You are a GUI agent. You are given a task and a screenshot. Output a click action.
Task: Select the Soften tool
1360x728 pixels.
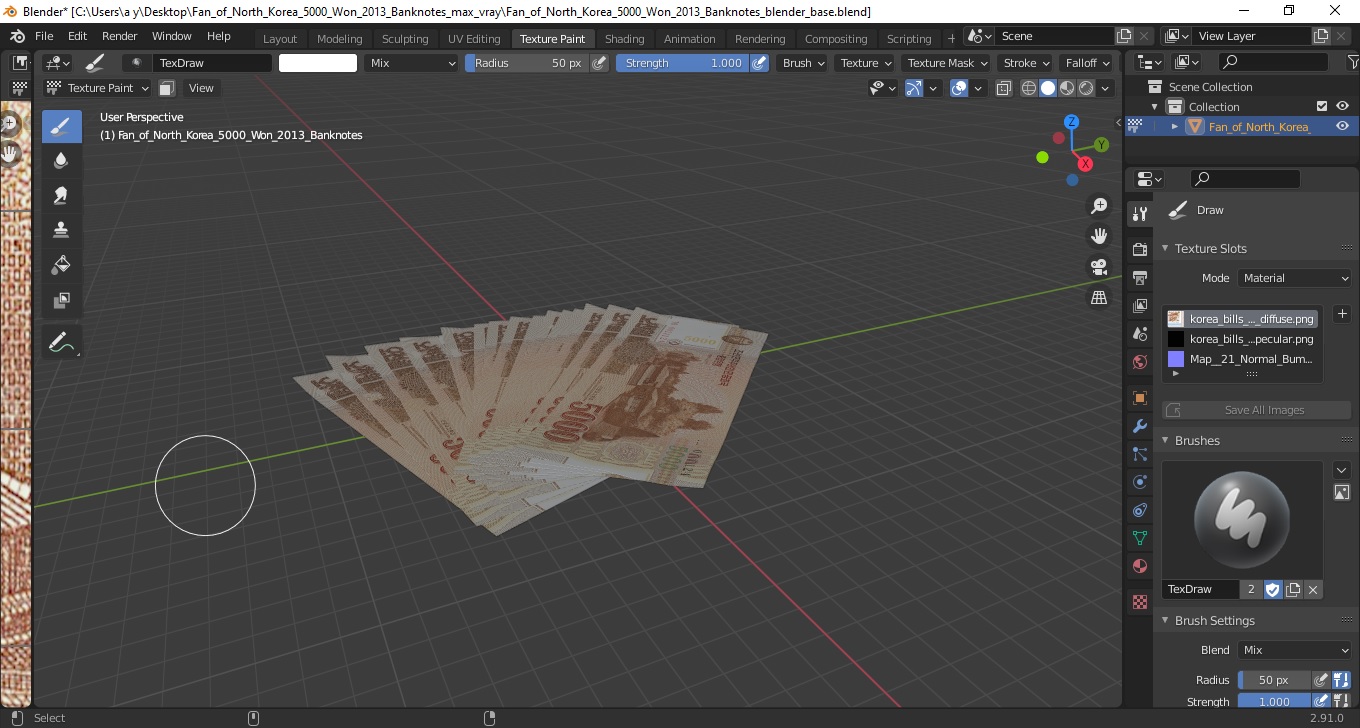[x=61, y=161]
